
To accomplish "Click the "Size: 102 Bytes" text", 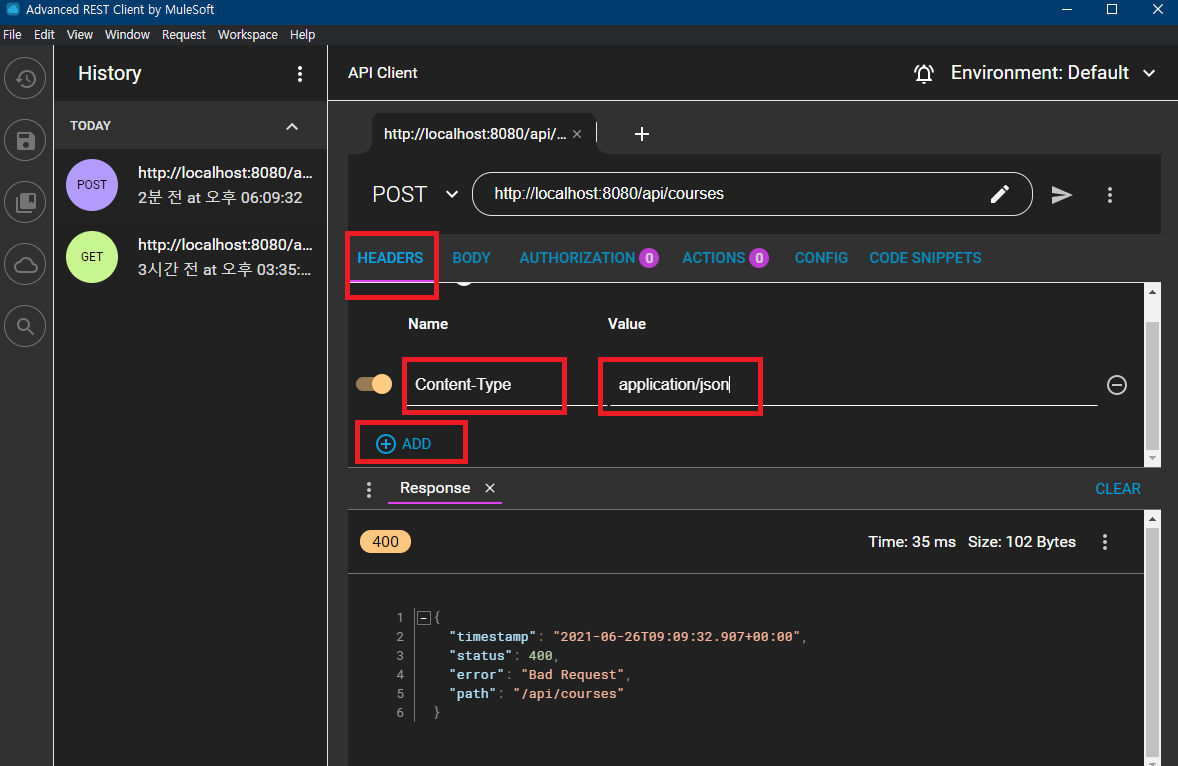I will (1021, 542).
